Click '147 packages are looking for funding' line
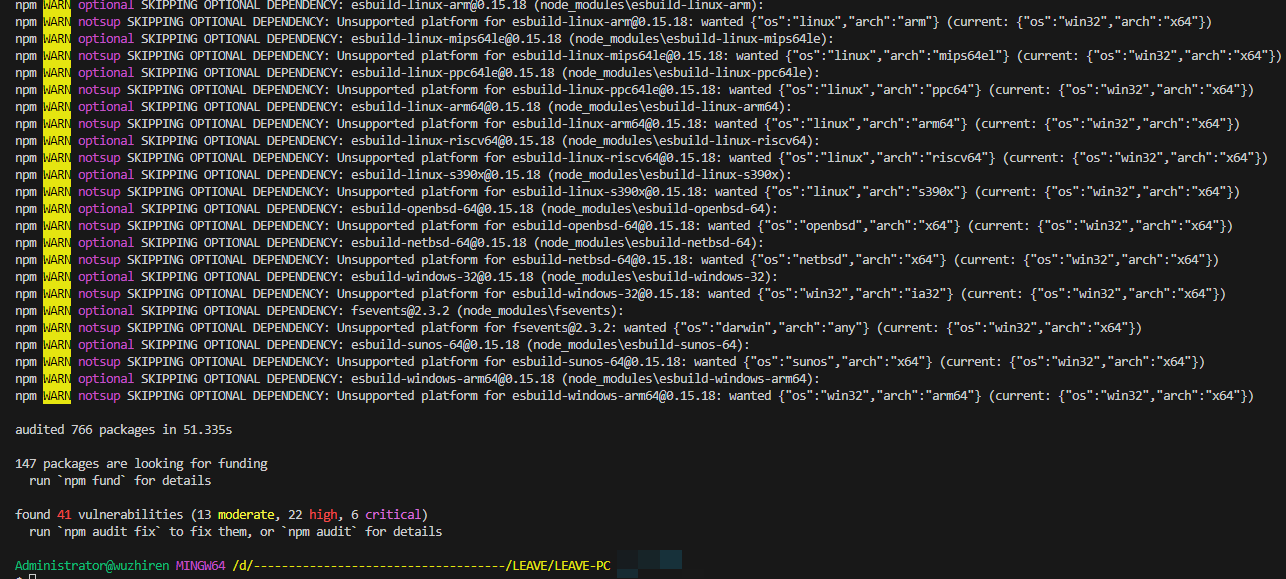Image resolution: width=1286 pixels, height=579 pixels. (x=141, y=464)
